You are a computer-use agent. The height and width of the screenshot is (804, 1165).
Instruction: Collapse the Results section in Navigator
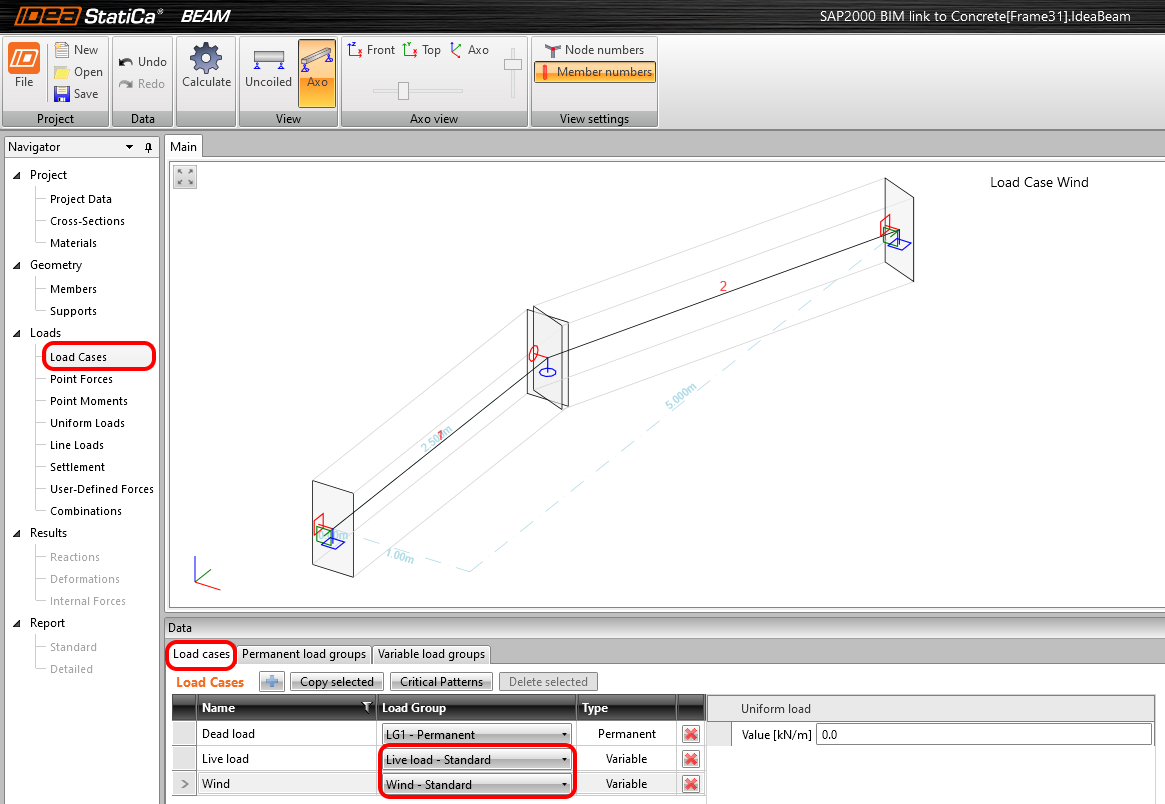(15, 533)
